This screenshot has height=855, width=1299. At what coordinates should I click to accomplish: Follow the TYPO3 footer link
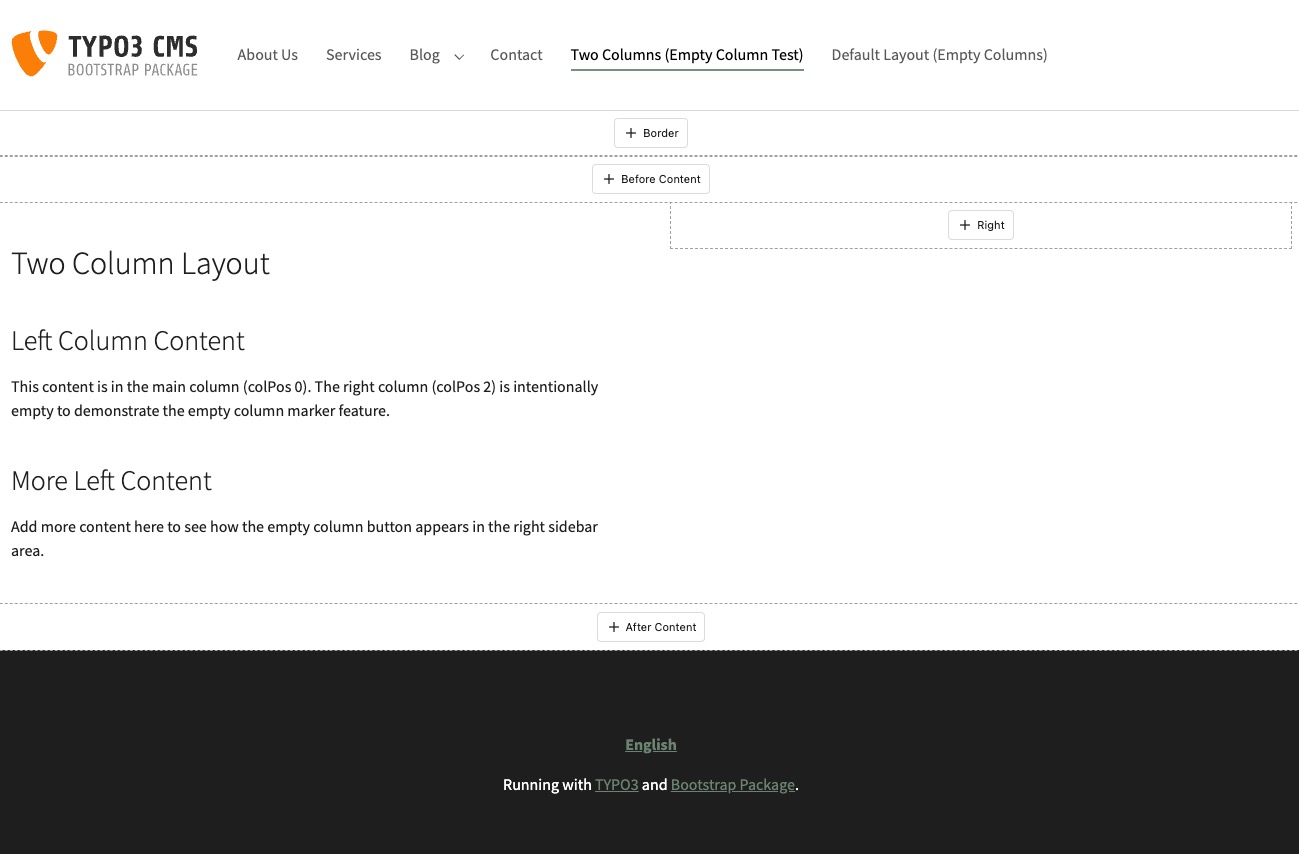(x=616, y=785)
